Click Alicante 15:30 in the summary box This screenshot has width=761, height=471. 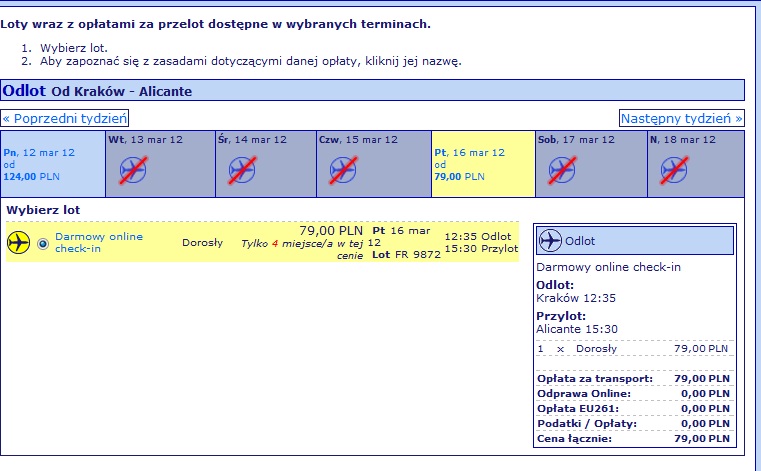[x=577, y=329]
